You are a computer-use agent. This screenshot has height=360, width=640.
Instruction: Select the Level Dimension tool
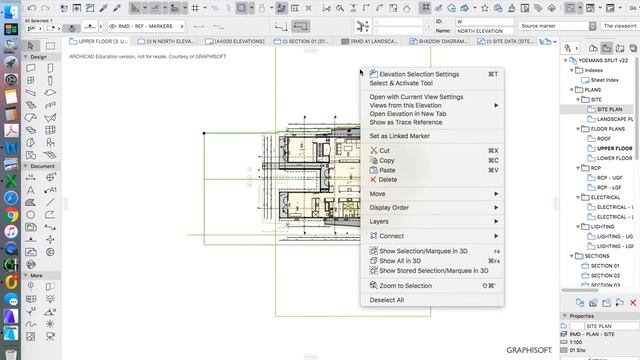(50, 178)
